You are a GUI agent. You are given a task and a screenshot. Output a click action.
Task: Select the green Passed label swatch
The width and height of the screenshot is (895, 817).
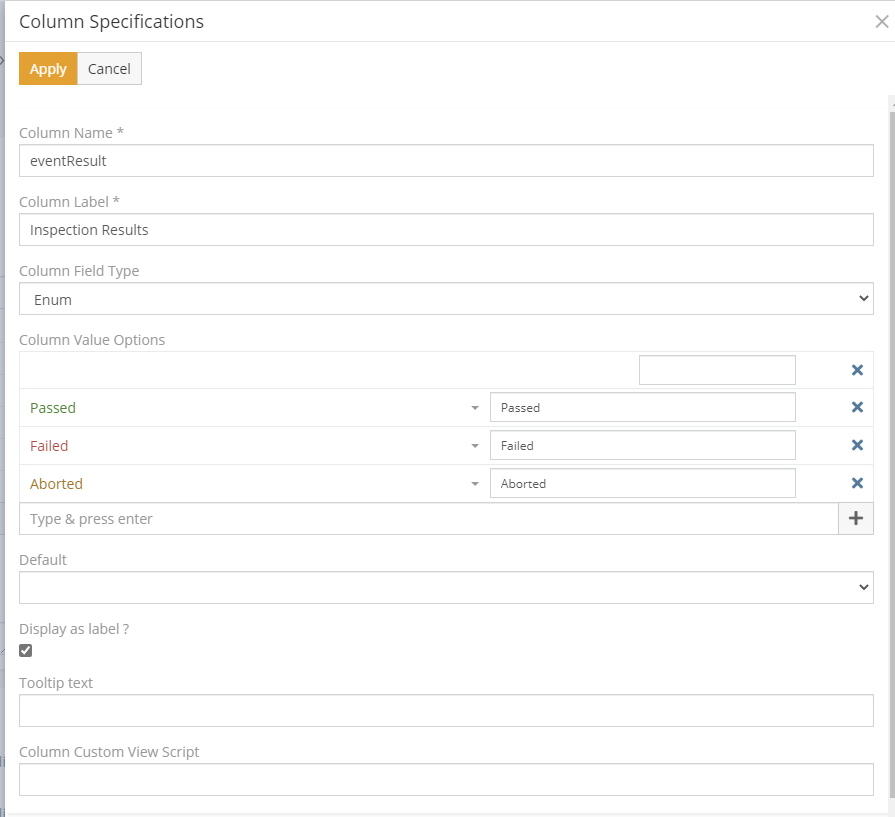coord(53,408)
